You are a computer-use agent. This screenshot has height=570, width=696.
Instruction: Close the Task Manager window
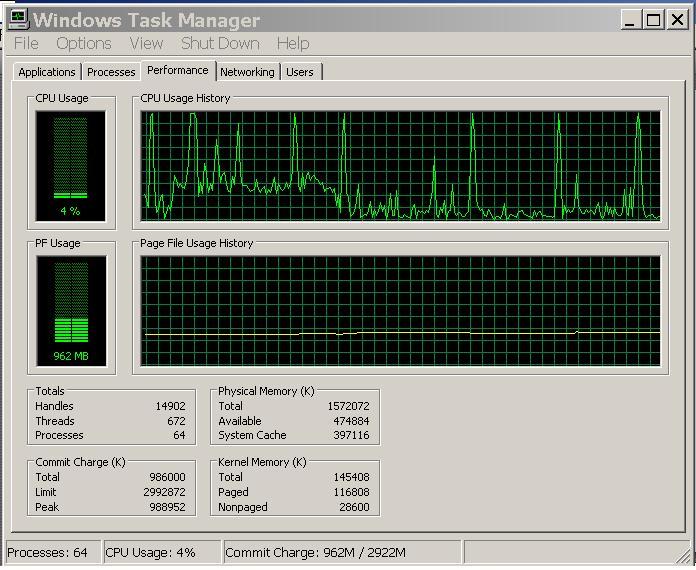(677, 20)
